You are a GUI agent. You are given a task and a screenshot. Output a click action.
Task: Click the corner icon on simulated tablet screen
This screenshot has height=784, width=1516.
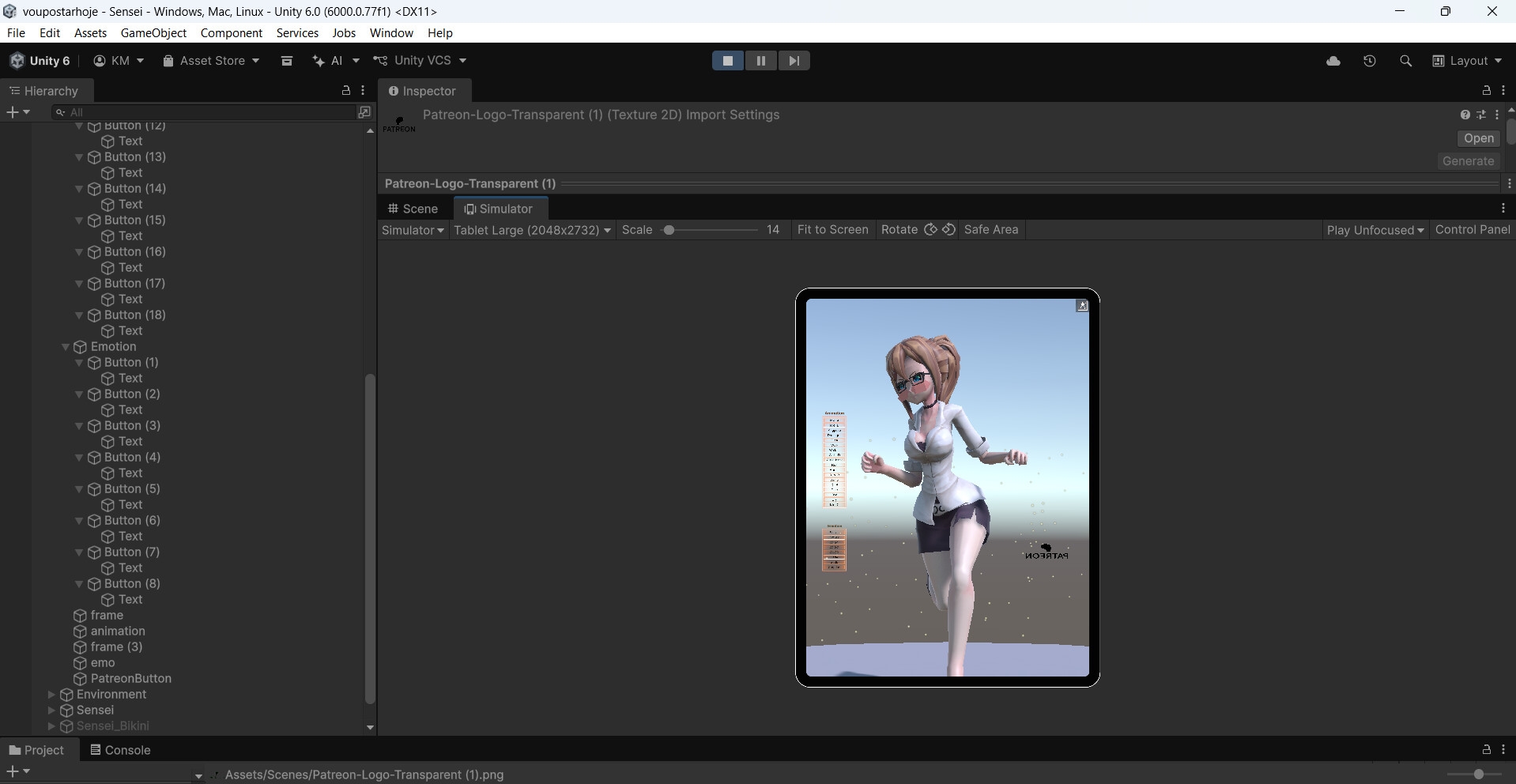[1082, 306]
